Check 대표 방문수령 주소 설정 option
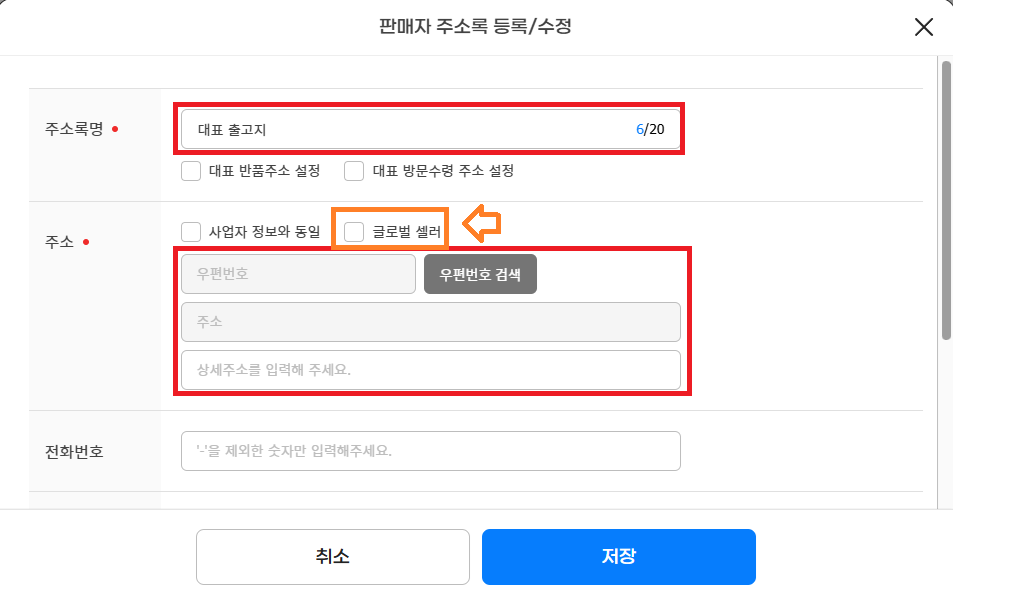 click(x=354, y=171)
